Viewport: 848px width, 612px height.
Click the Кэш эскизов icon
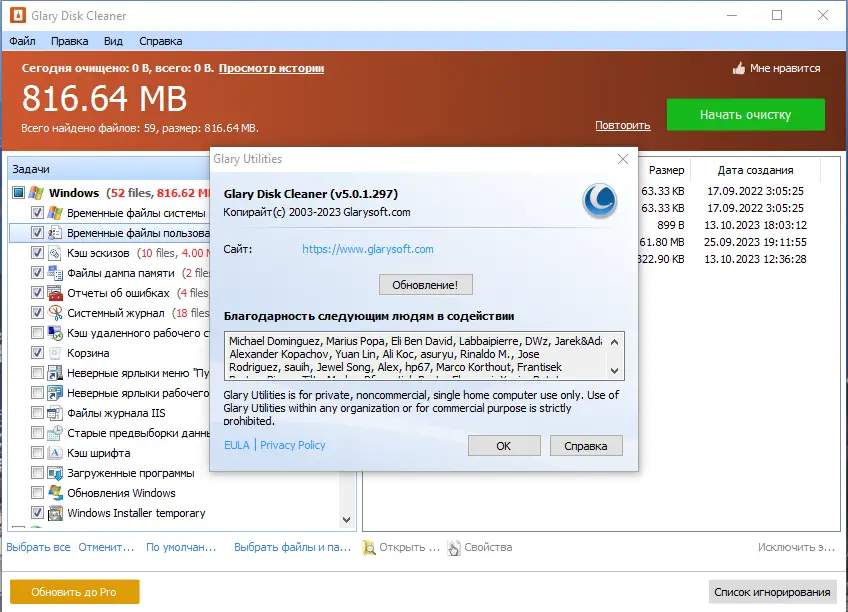[x=55, y=253]
